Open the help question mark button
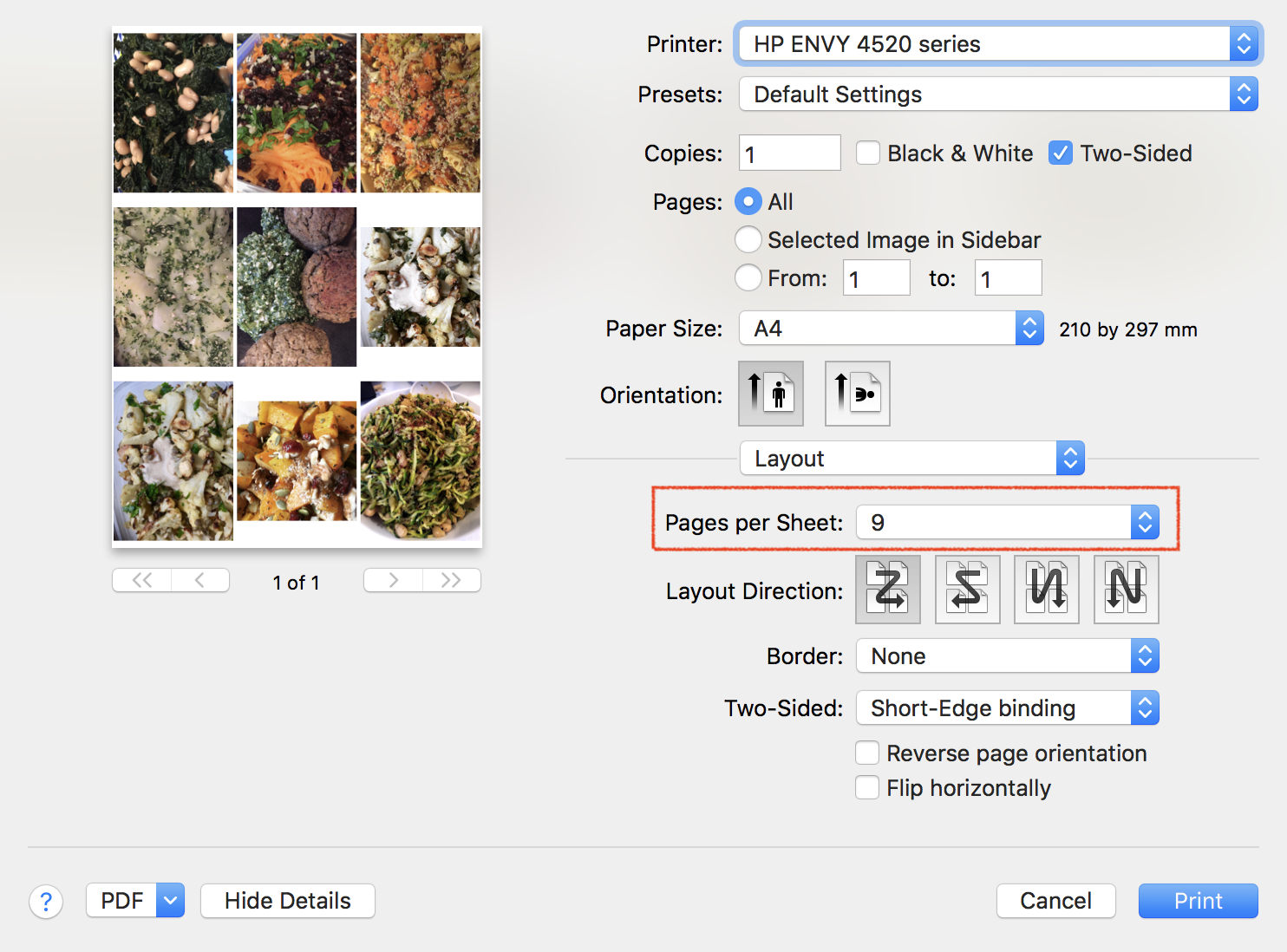This screenshot has height=952, width=1287. (46, 902)
